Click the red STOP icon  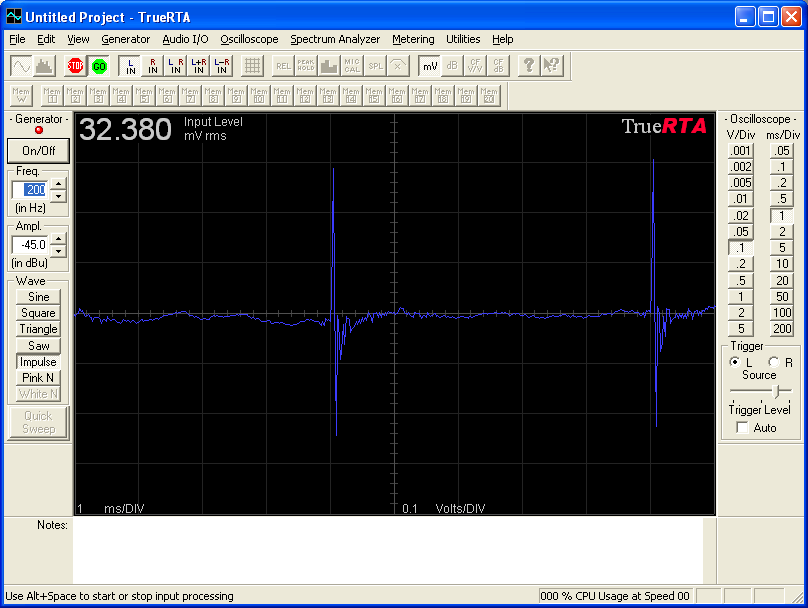(x=75, y=66)
